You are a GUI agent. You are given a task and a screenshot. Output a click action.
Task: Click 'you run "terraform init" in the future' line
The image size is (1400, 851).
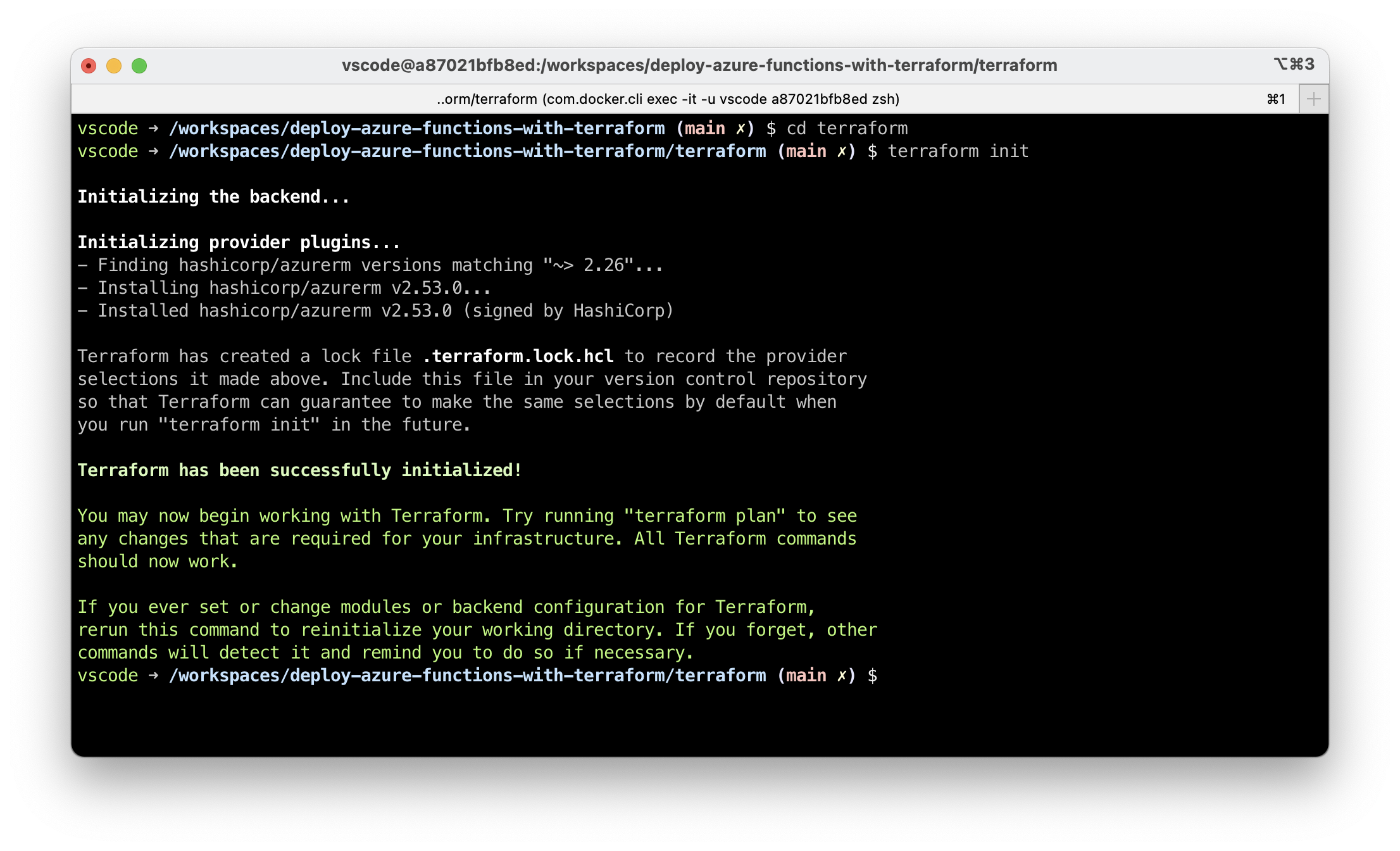[274, 425]
